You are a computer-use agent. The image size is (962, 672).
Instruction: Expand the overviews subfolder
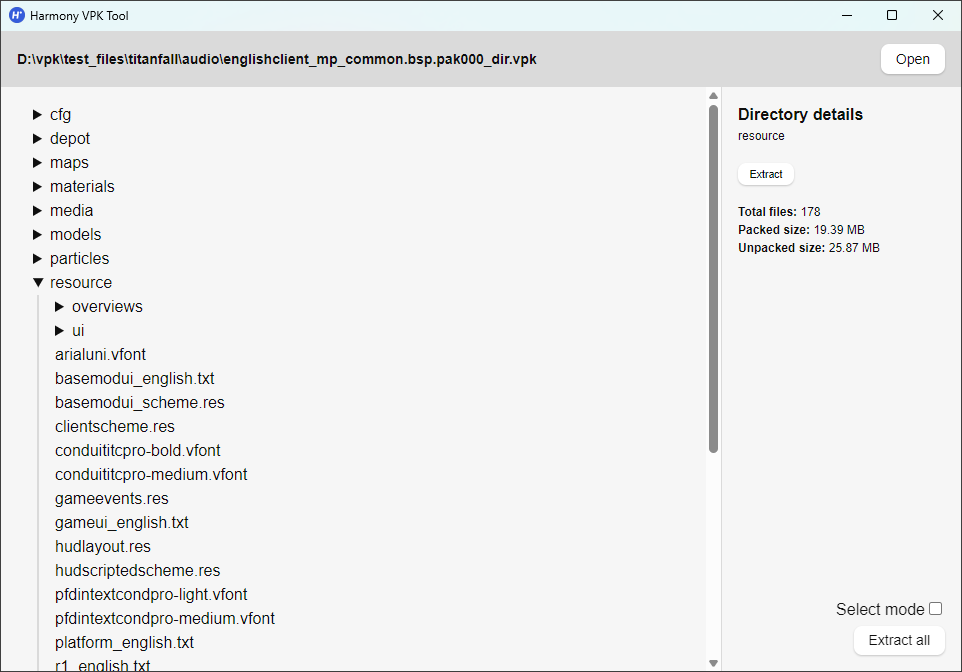coord(60,307)
